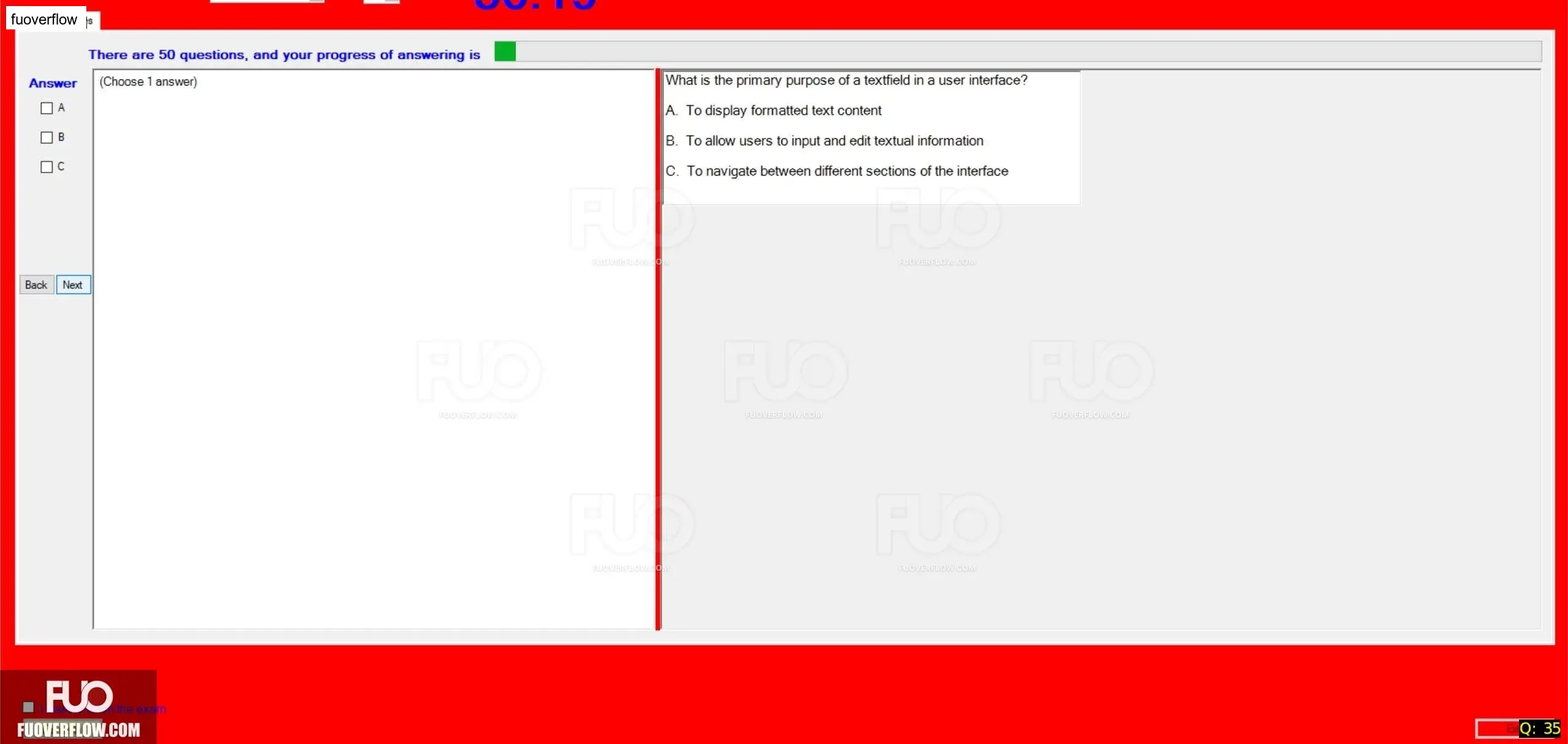Click answer text 'To navigate between different sections'
This screenshot has width=1568, height=744.
pos(847,171)
